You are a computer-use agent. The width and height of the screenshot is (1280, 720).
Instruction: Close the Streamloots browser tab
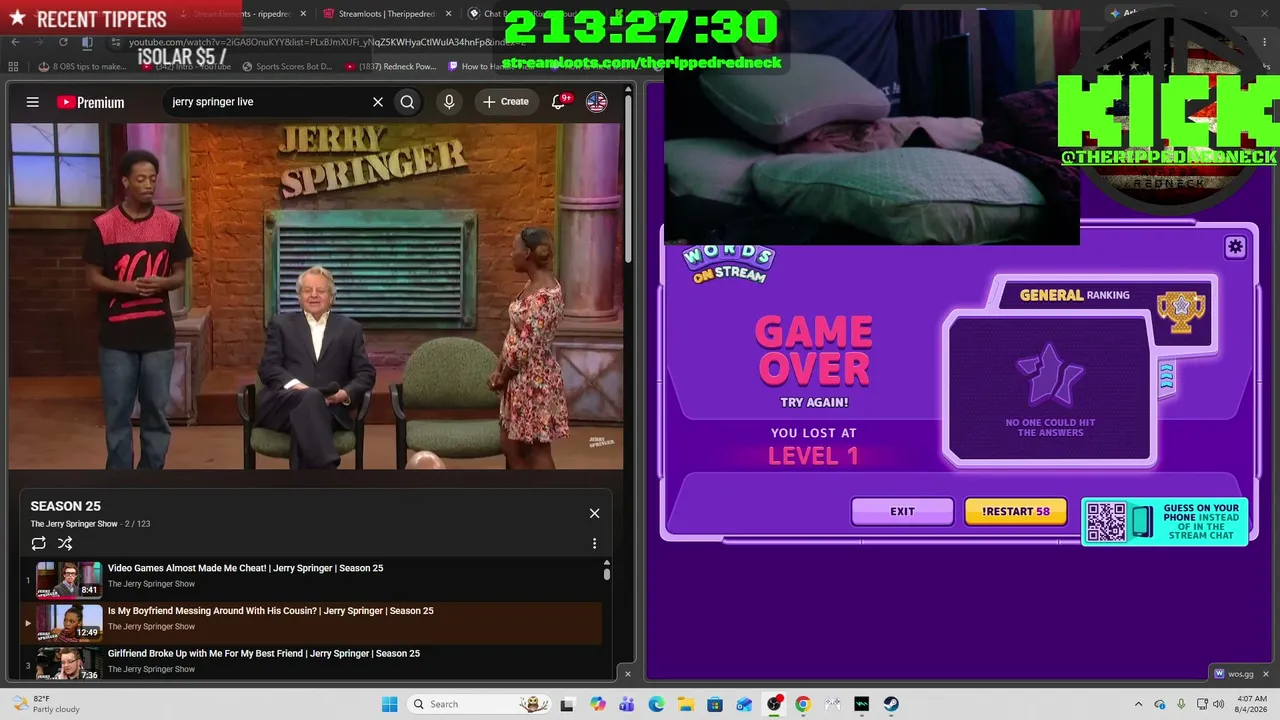[x=448, y=14]
